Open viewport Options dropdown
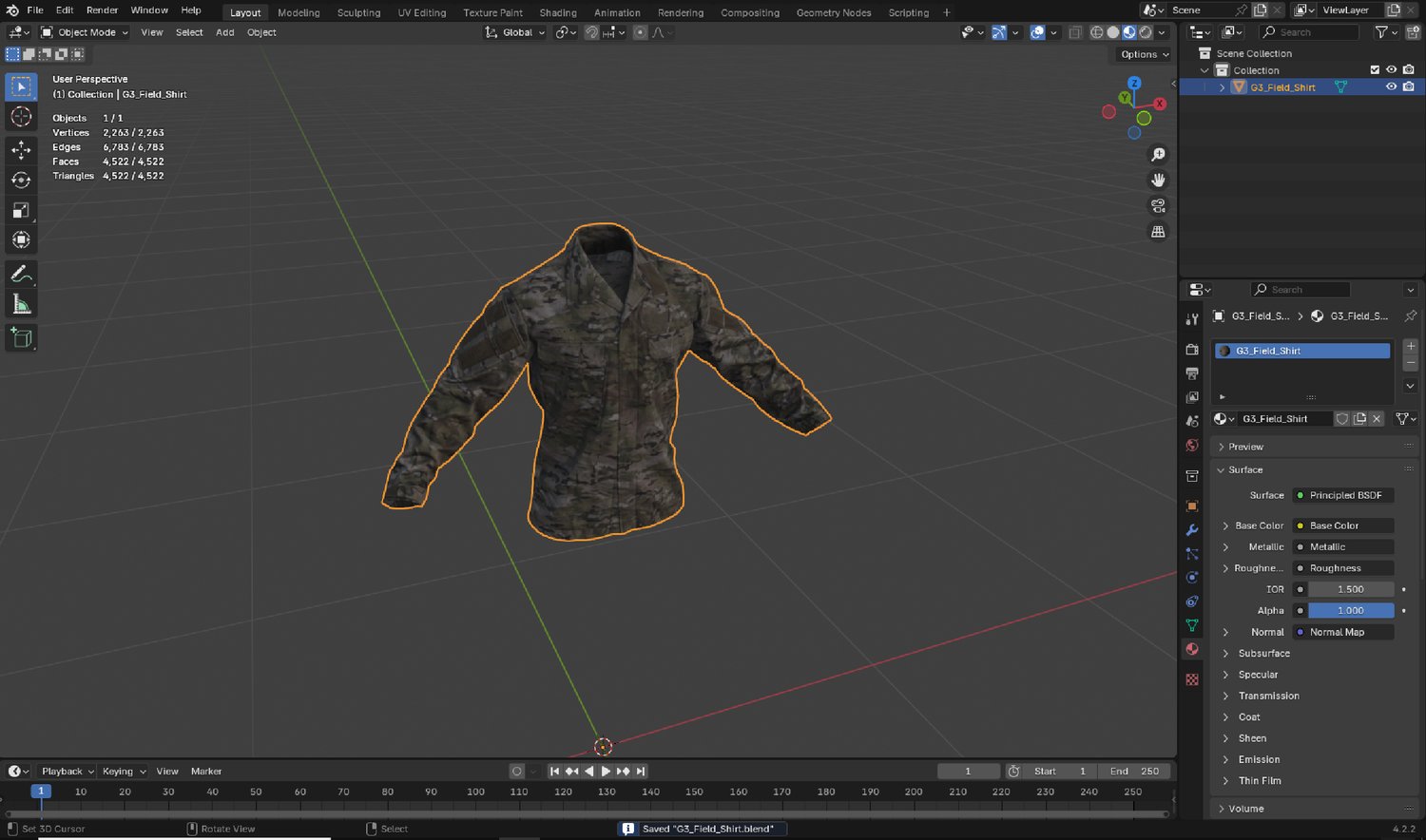The height and width of the screenshot is (840, 1426). [x=1144, y=54]
